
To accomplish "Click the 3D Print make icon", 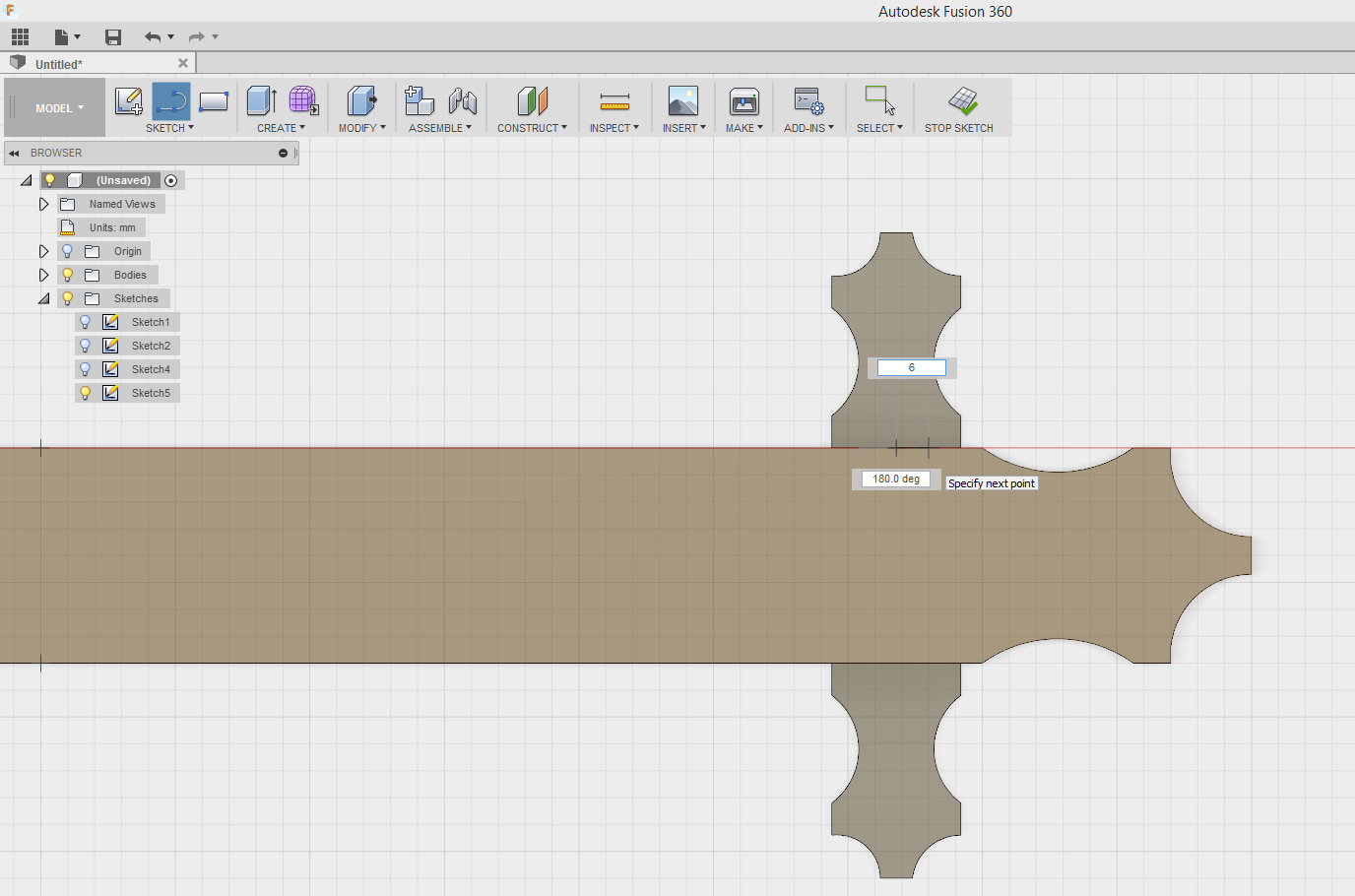I will click(x=744, y=100).
